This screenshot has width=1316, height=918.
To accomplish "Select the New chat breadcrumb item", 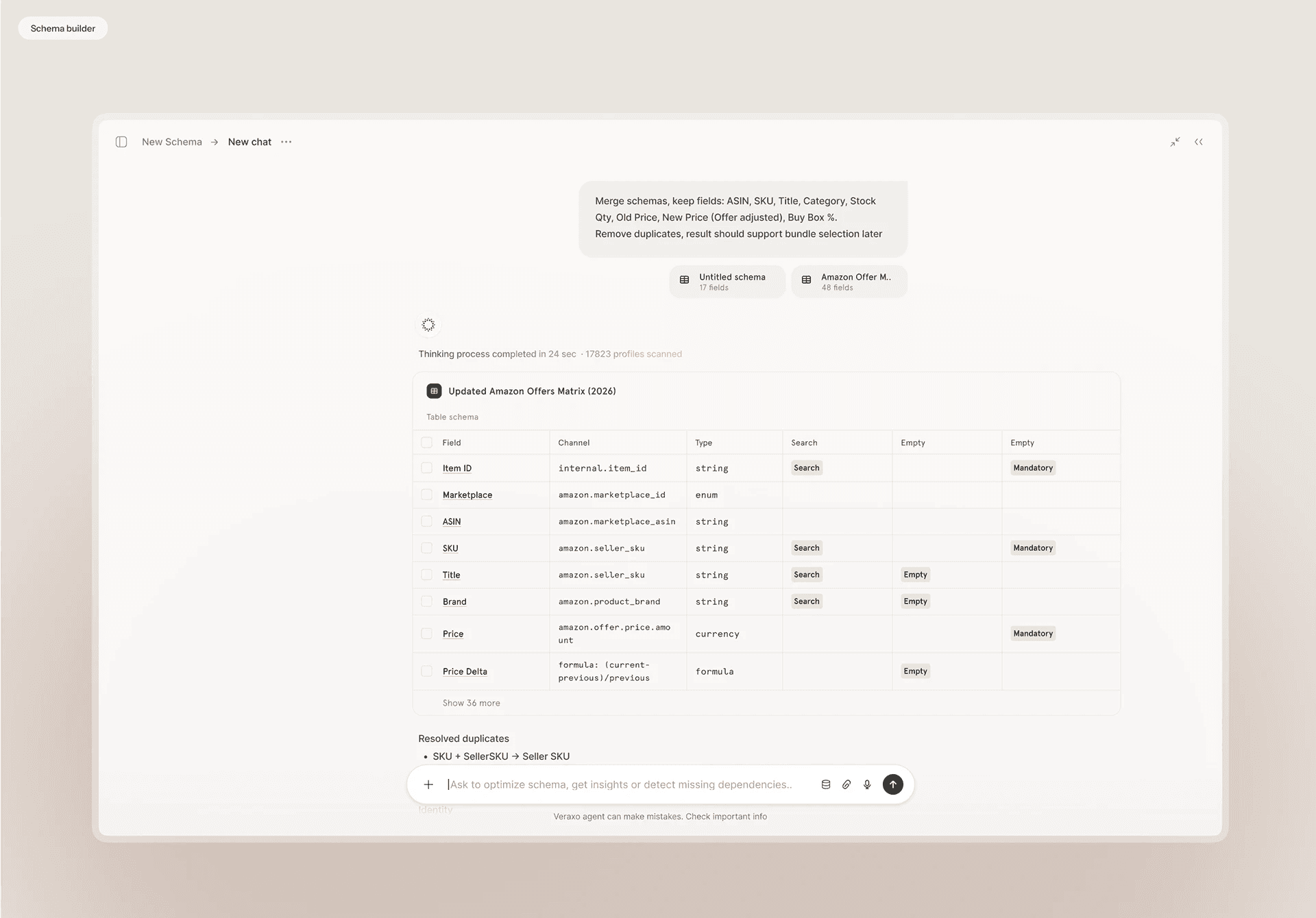I will [249, 142].
